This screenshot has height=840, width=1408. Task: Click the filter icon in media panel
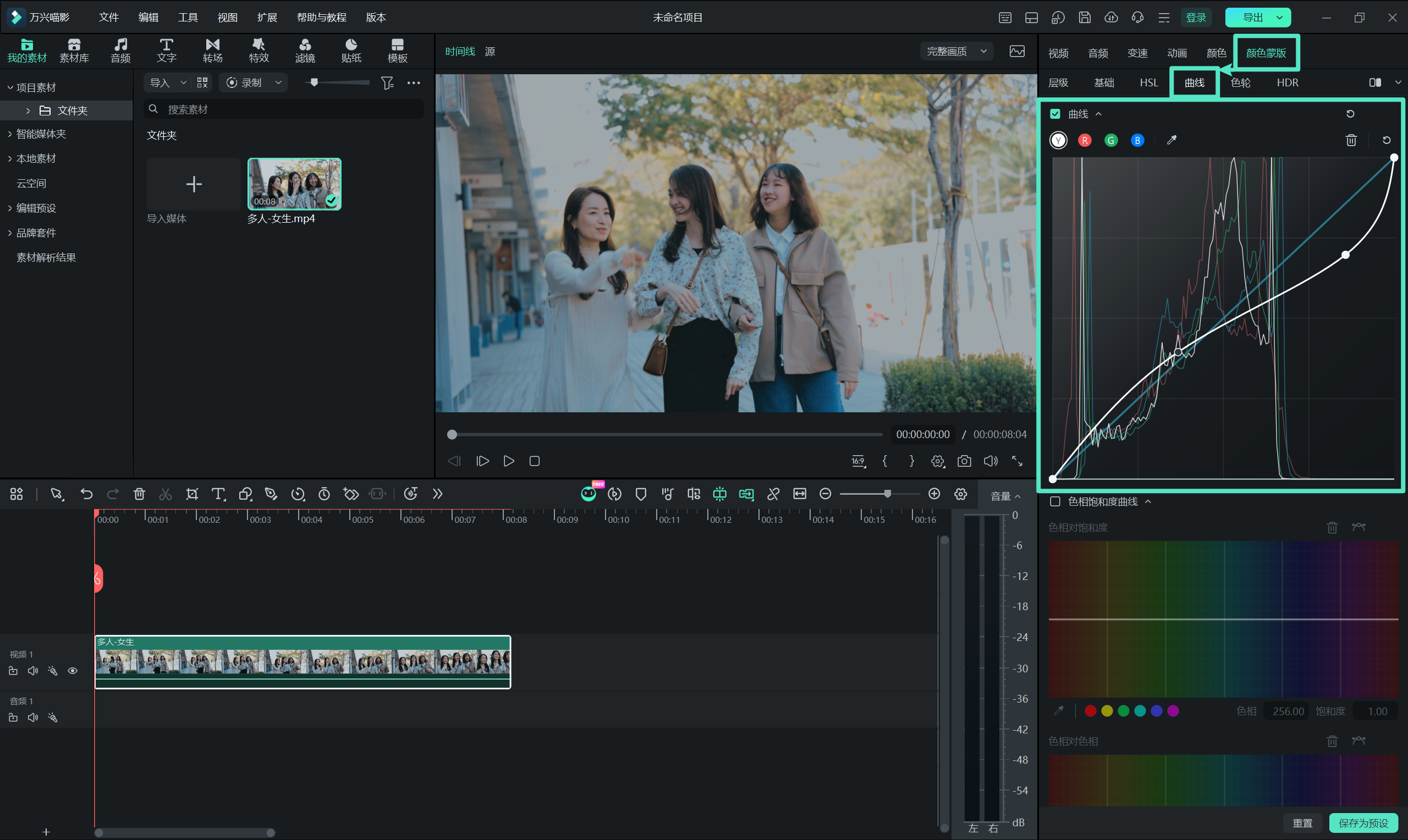click(387, 82)
